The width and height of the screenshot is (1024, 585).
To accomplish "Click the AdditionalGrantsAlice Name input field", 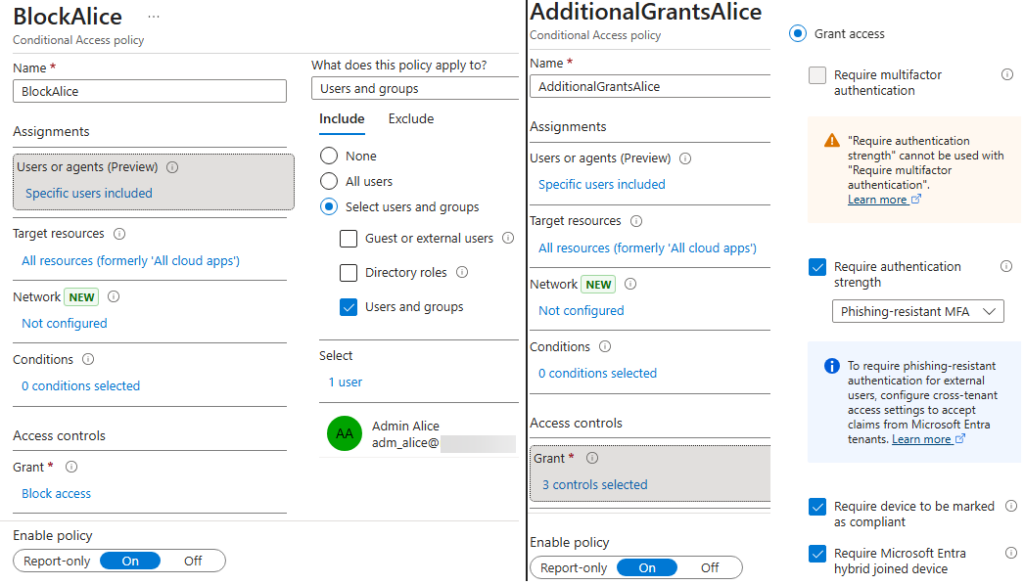I will 649,86.
